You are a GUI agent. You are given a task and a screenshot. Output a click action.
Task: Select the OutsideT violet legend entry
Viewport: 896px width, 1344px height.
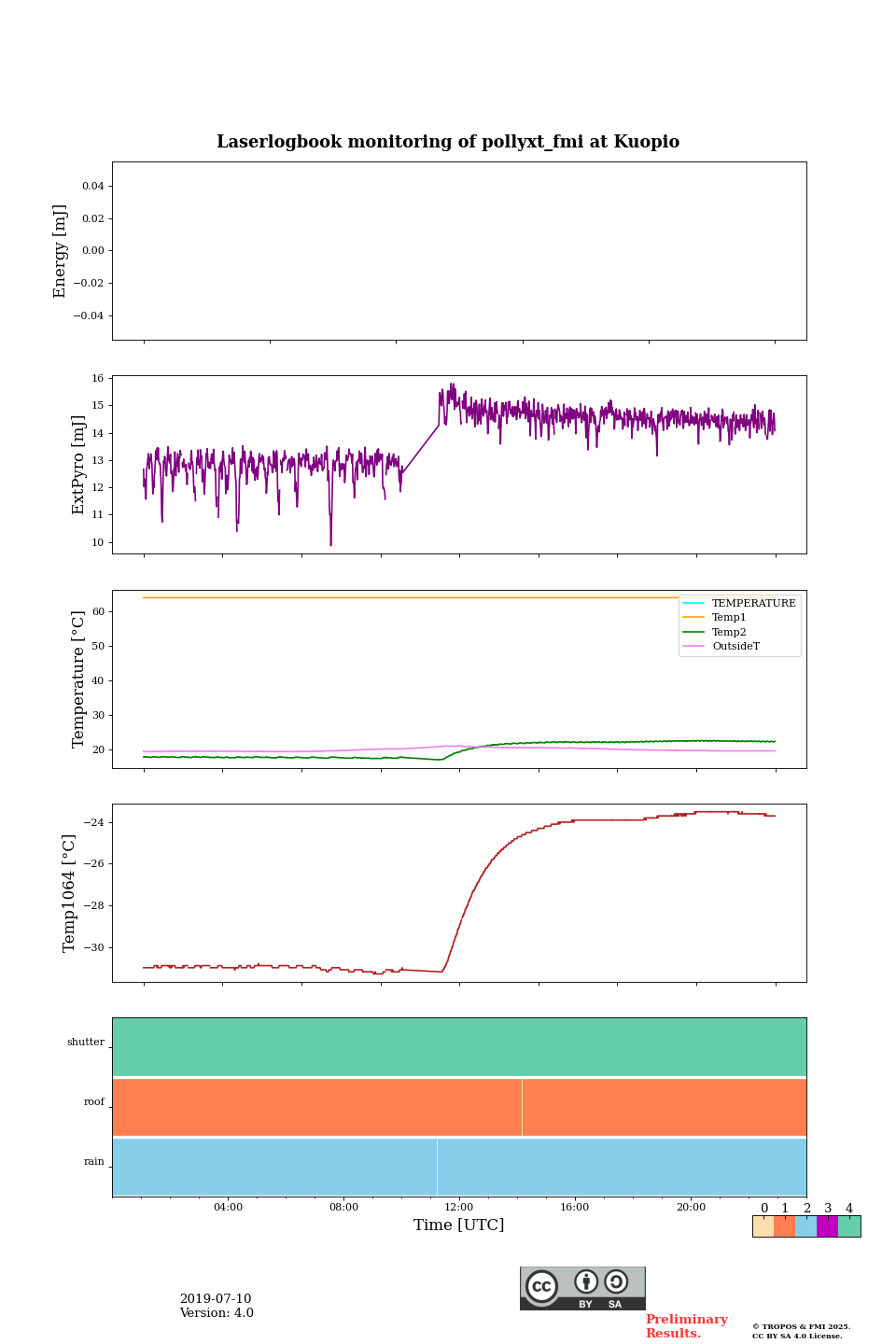pos(735,647)
